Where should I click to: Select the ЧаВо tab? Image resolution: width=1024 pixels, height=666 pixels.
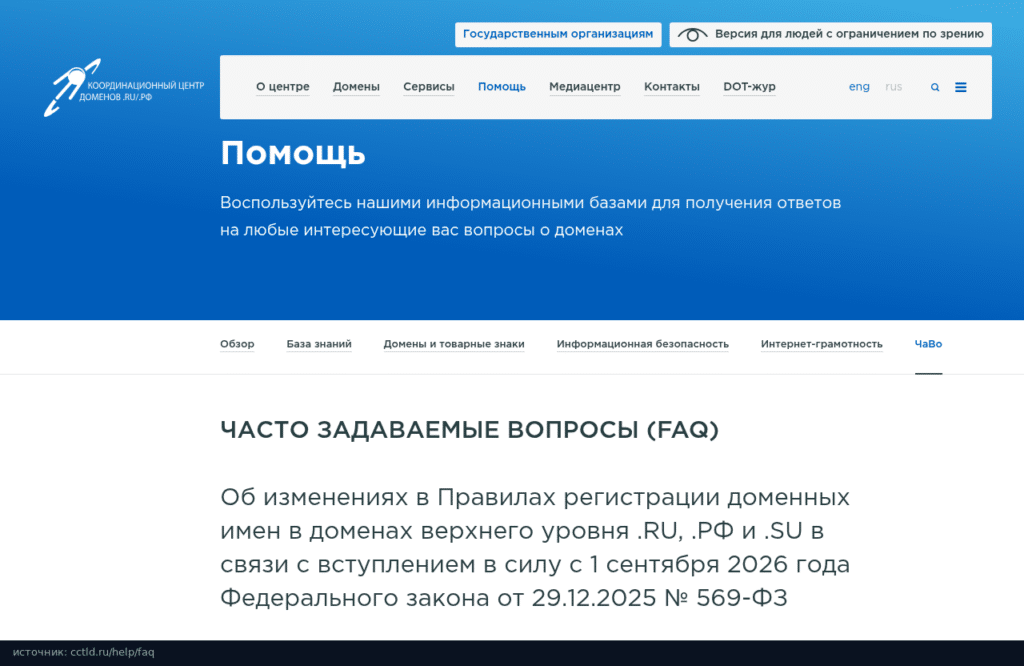tap(928, 344)
